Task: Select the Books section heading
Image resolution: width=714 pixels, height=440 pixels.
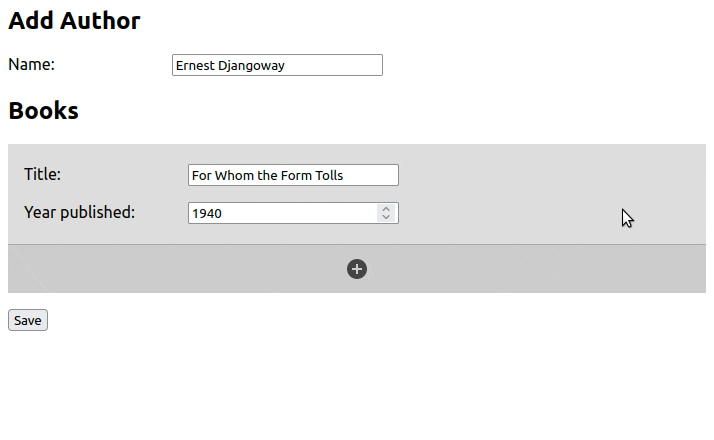Action: coord(43,110)
